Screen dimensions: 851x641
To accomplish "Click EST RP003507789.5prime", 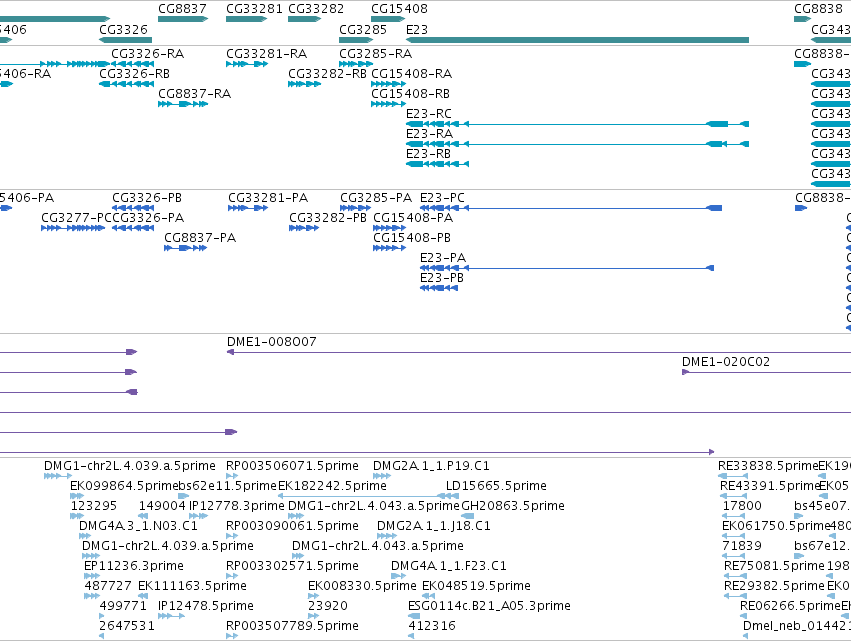I will (x=232, y=637).
